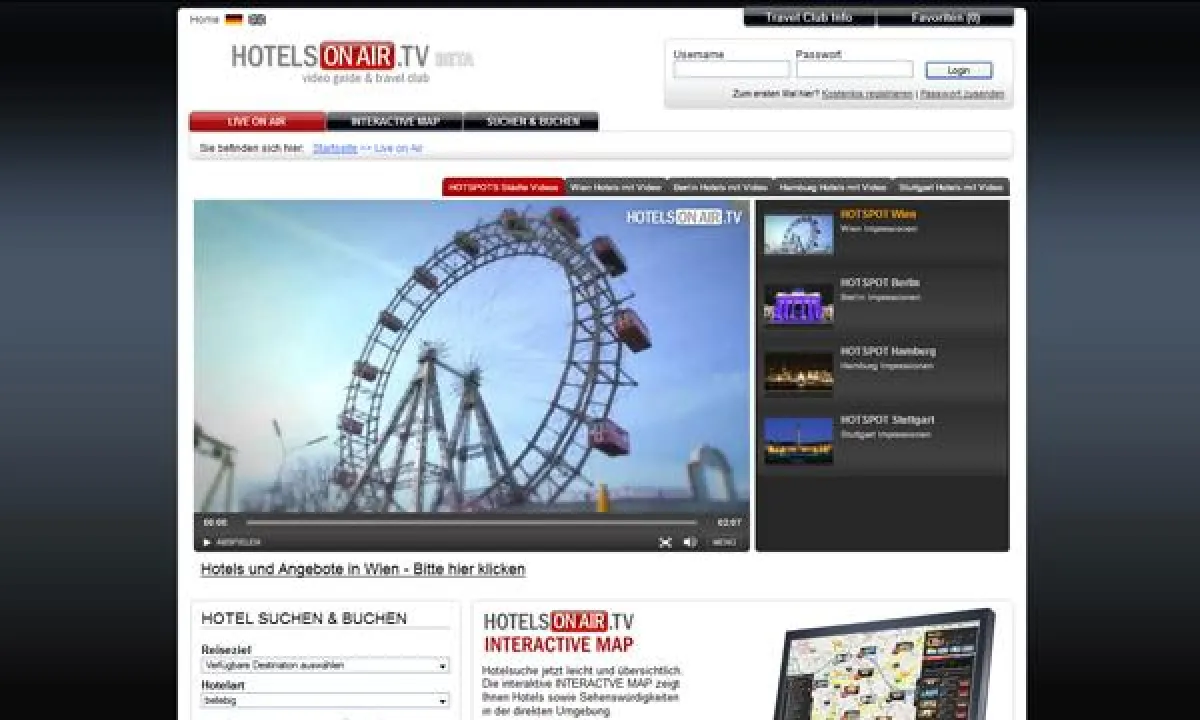The image size is (1200, 720).
Task: Switch to Wien Hotels mit Video
Action: click(x=613, y=186)
